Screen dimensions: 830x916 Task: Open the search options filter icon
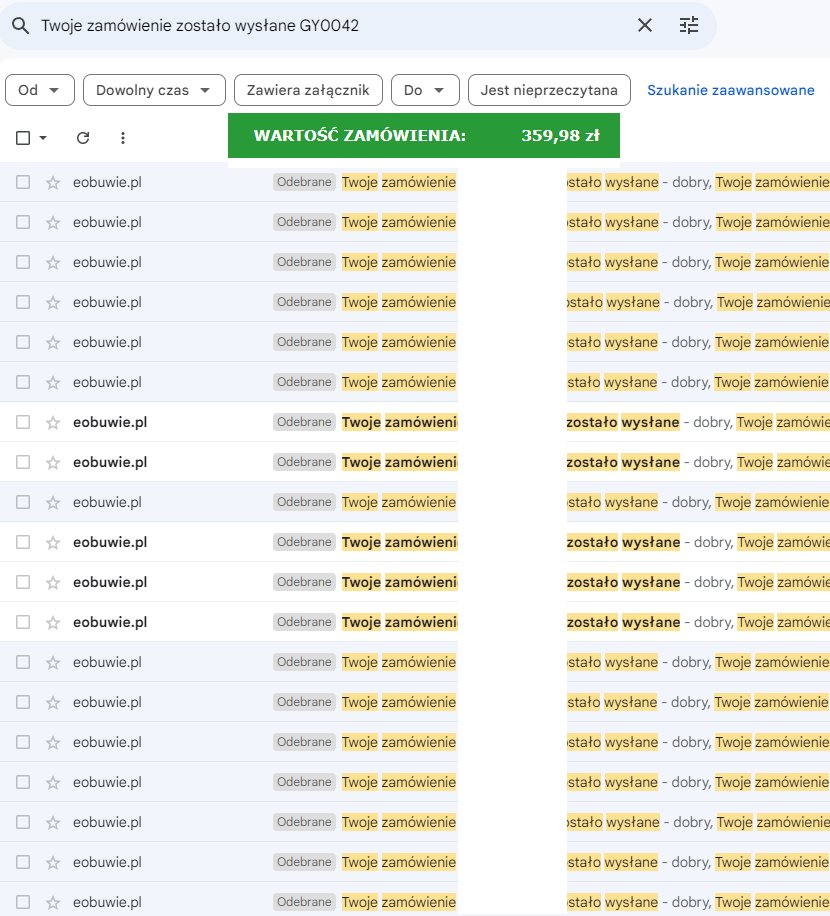pos(689,25)
